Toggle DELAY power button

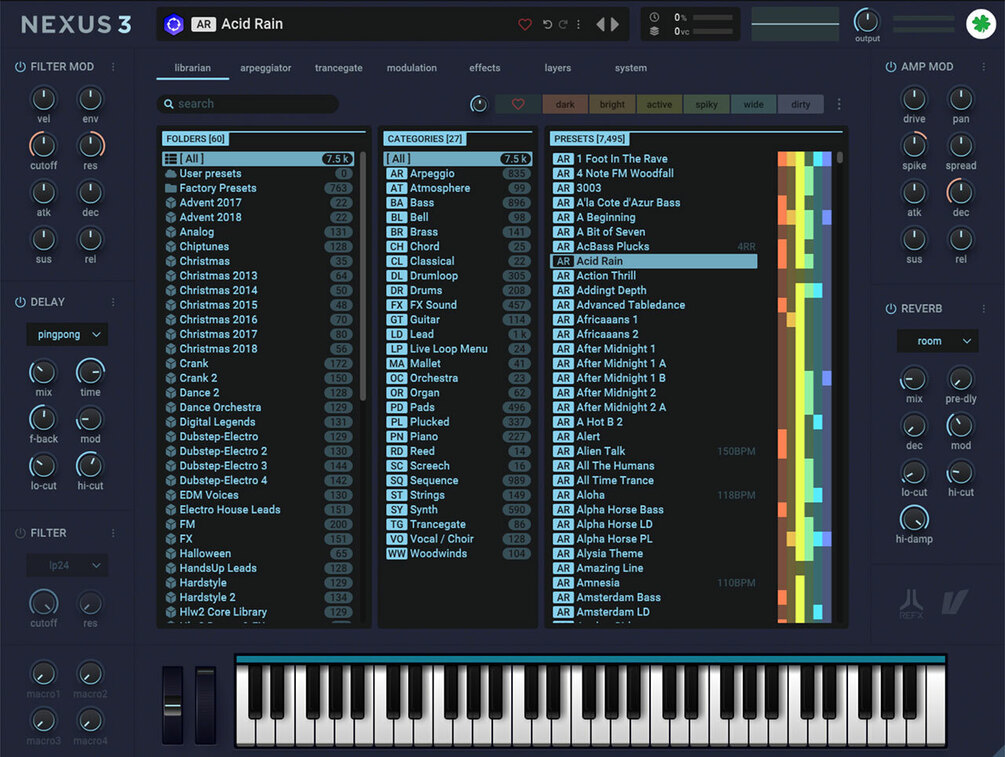point(21,302)
